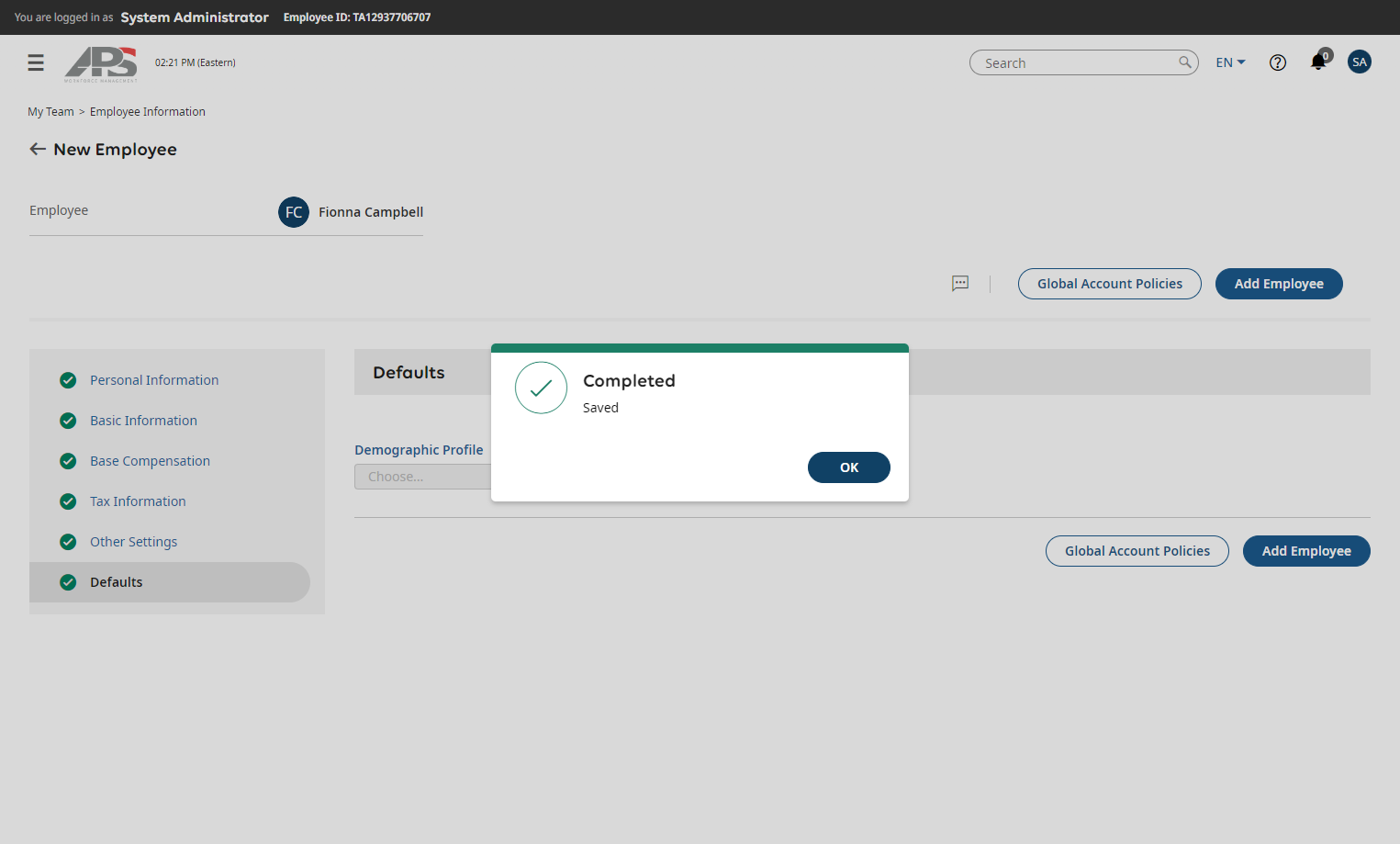1400x844 pixels.
Task: Open the help question mark icon
Action: [1278, 62]
